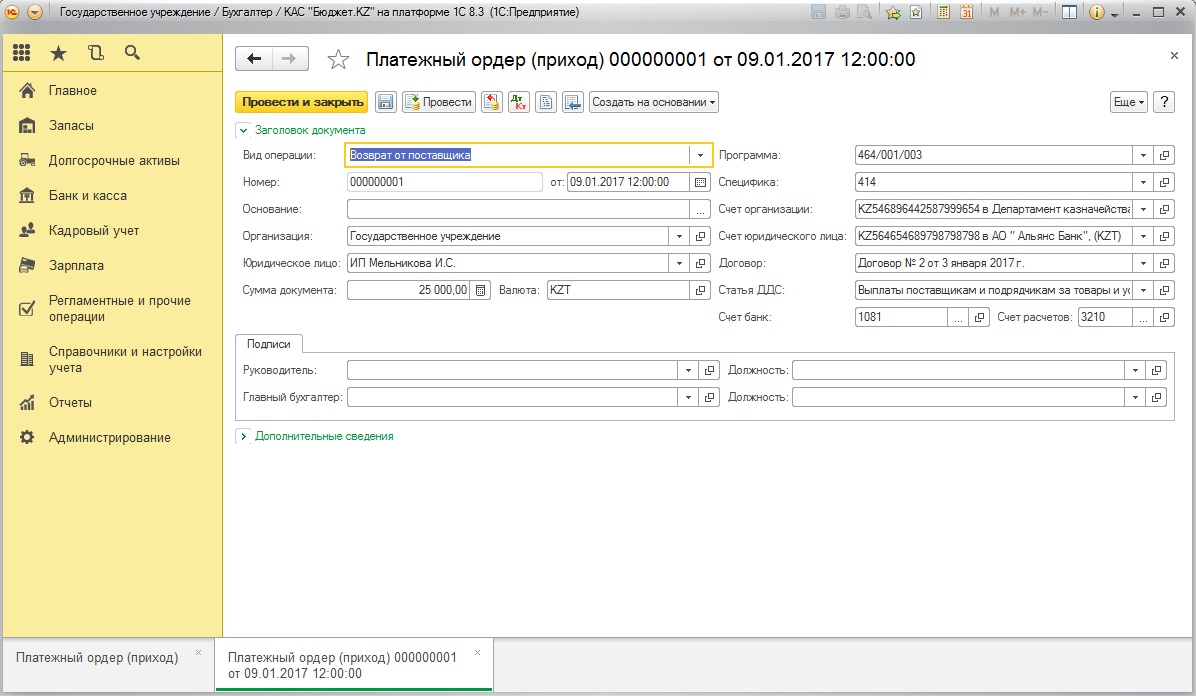This screenshot has width=1196, height=696.
Task: Click the ellipsis button in the Основание field
Action: (x=700, y=209)
